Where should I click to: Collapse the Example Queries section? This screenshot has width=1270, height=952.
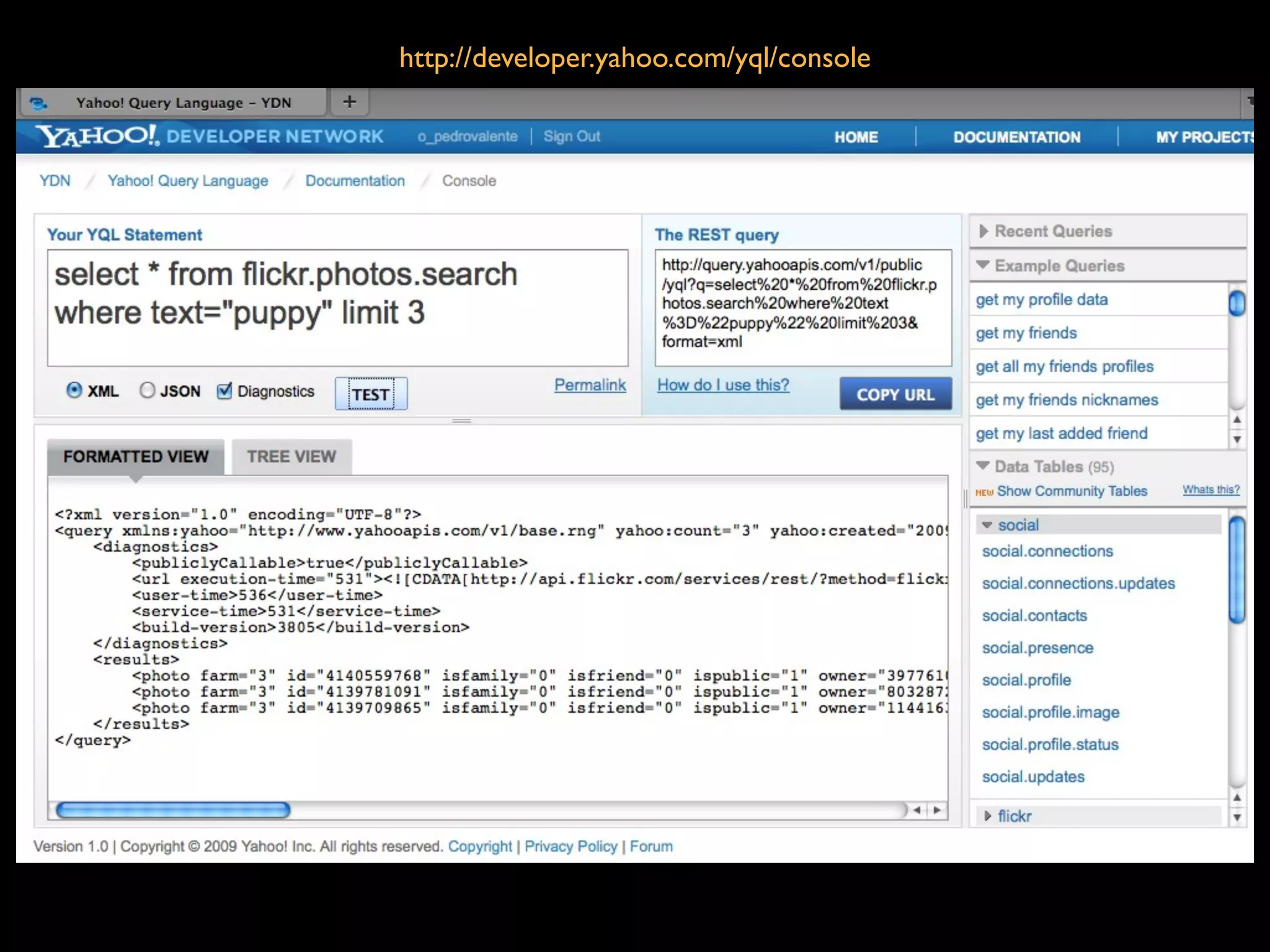(x=983, y=265)
